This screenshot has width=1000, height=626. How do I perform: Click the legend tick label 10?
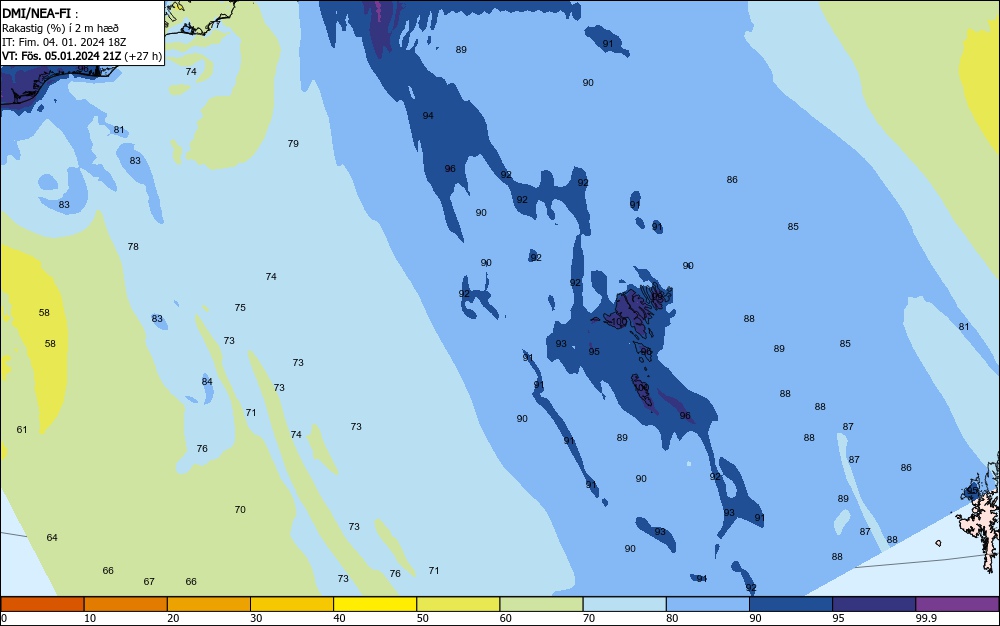(x=90, y=618)
